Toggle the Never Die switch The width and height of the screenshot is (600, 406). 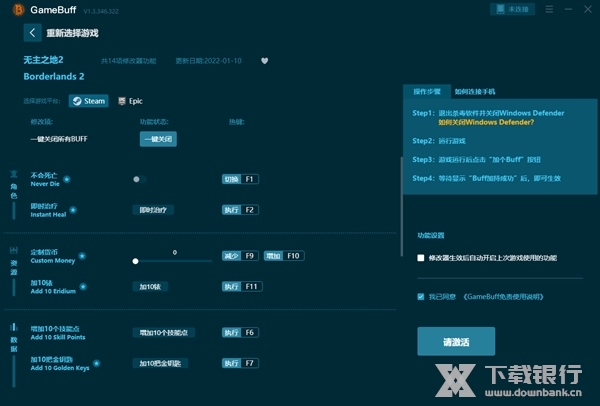(x=139, y=180)
